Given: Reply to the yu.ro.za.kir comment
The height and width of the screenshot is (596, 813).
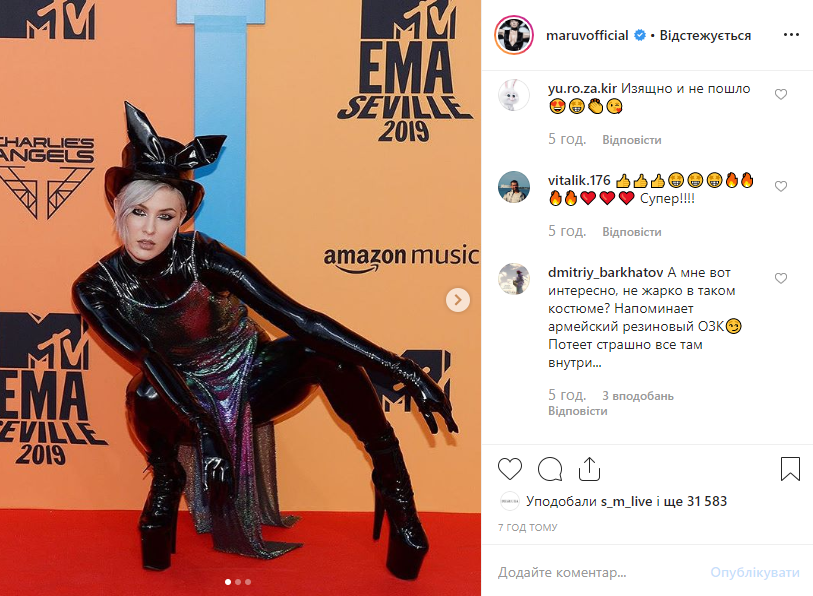Looking at the screenshot, I should tap(632, 140).
